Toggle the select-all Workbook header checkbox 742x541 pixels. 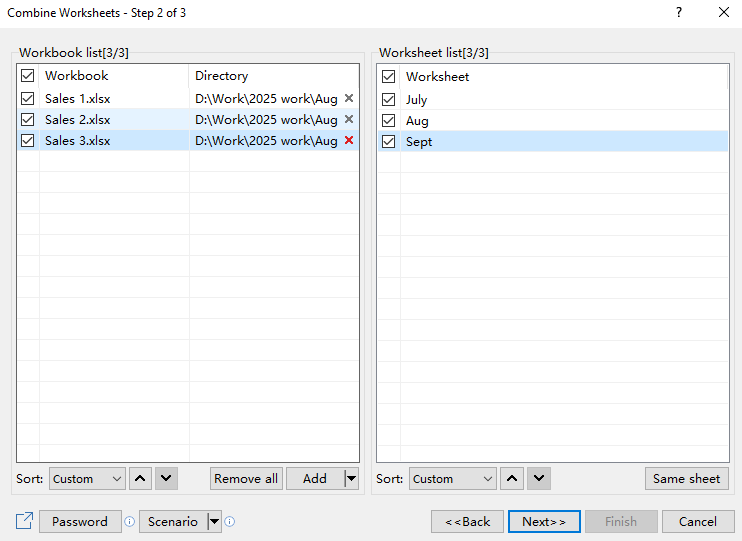point(28,75)
